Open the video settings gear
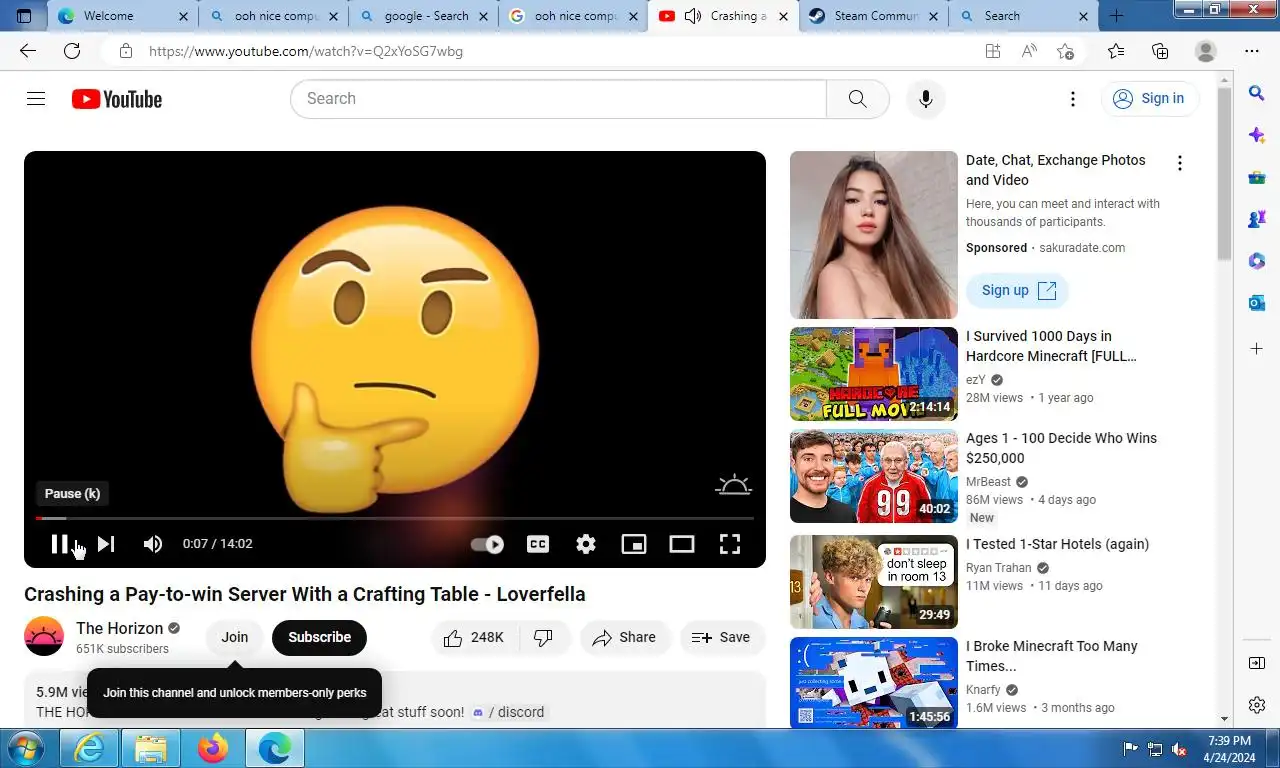 point(586,544)
